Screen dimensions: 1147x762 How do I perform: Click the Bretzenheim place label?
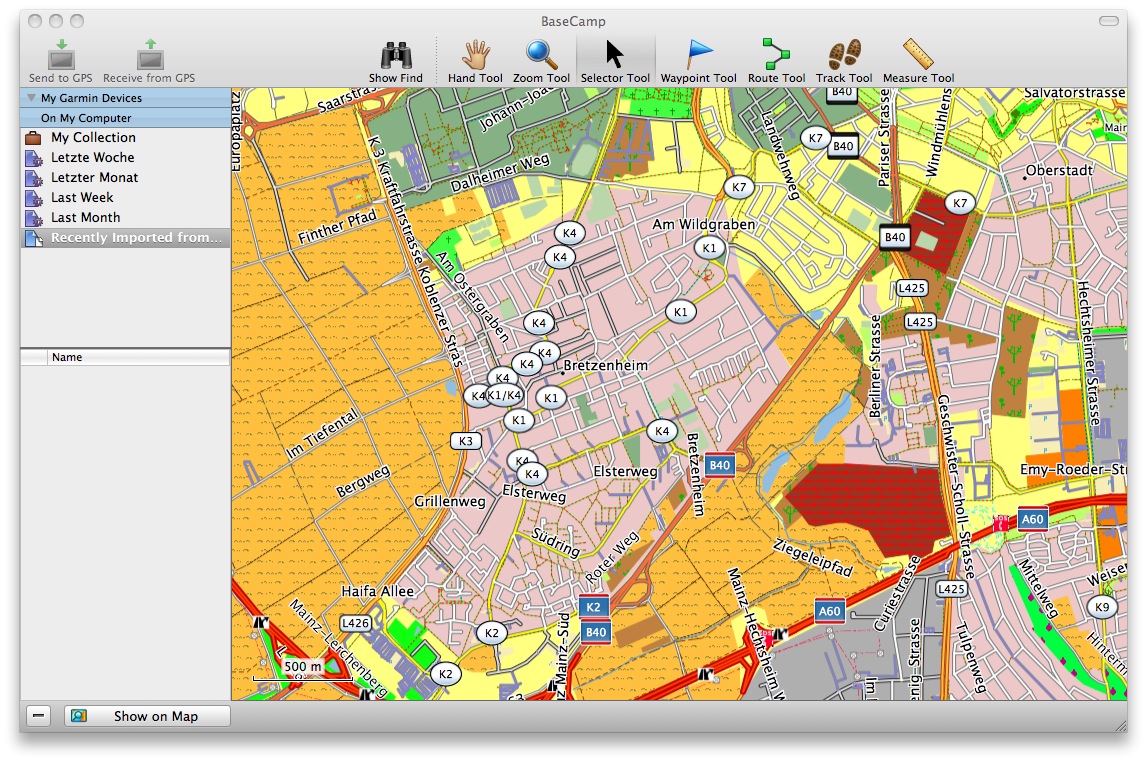606,365
